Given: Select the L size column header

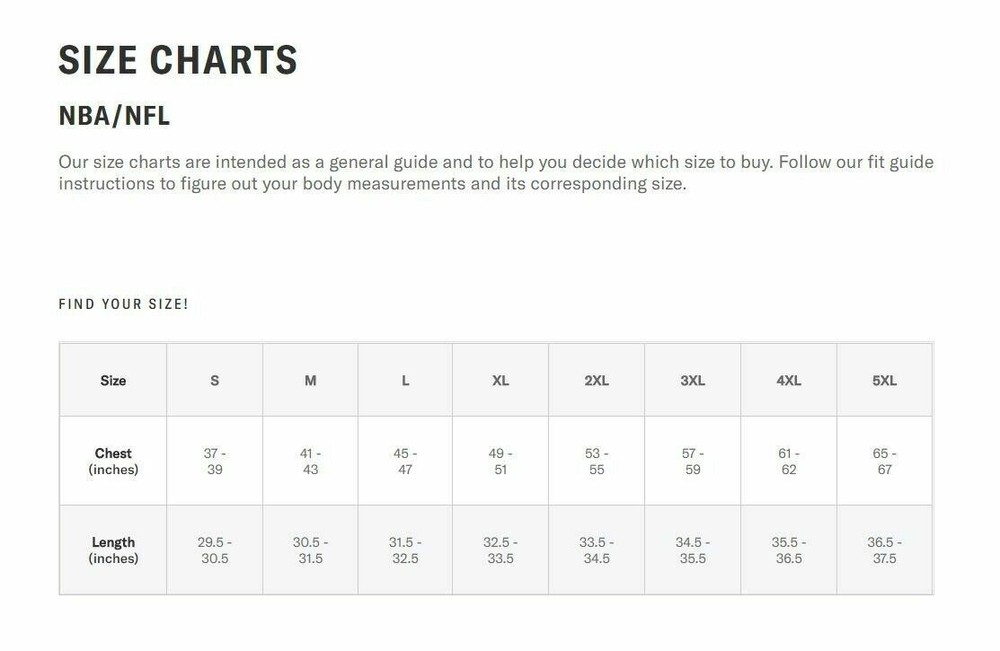Looking at the screenshot, I should [405, 381].
